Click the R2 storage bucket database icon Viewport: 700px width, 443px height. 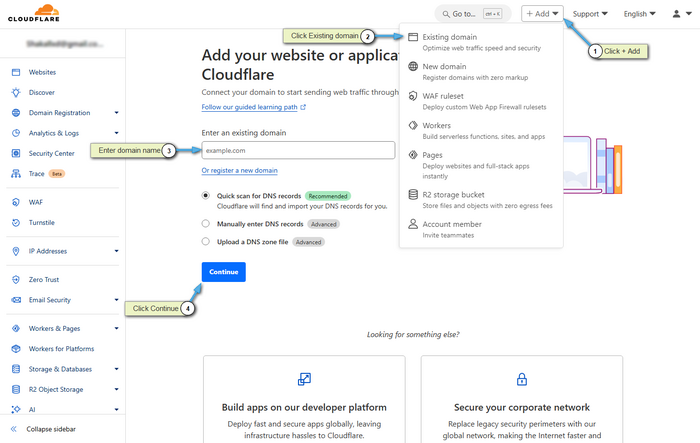tap(413, 195)
